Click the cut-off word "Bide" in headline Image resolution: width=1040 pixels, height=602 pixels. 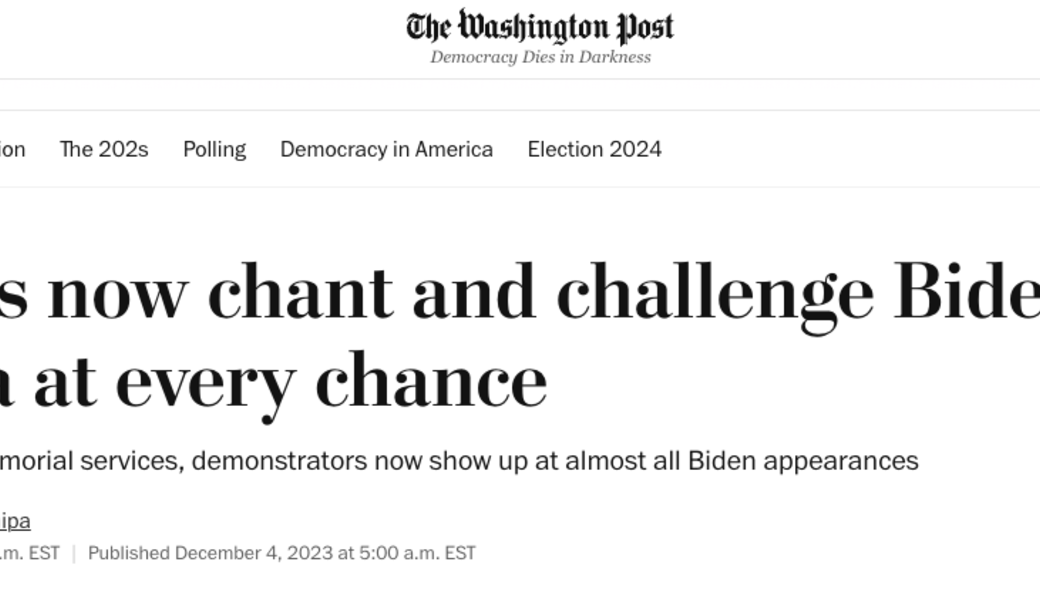(x=966, y=293)
